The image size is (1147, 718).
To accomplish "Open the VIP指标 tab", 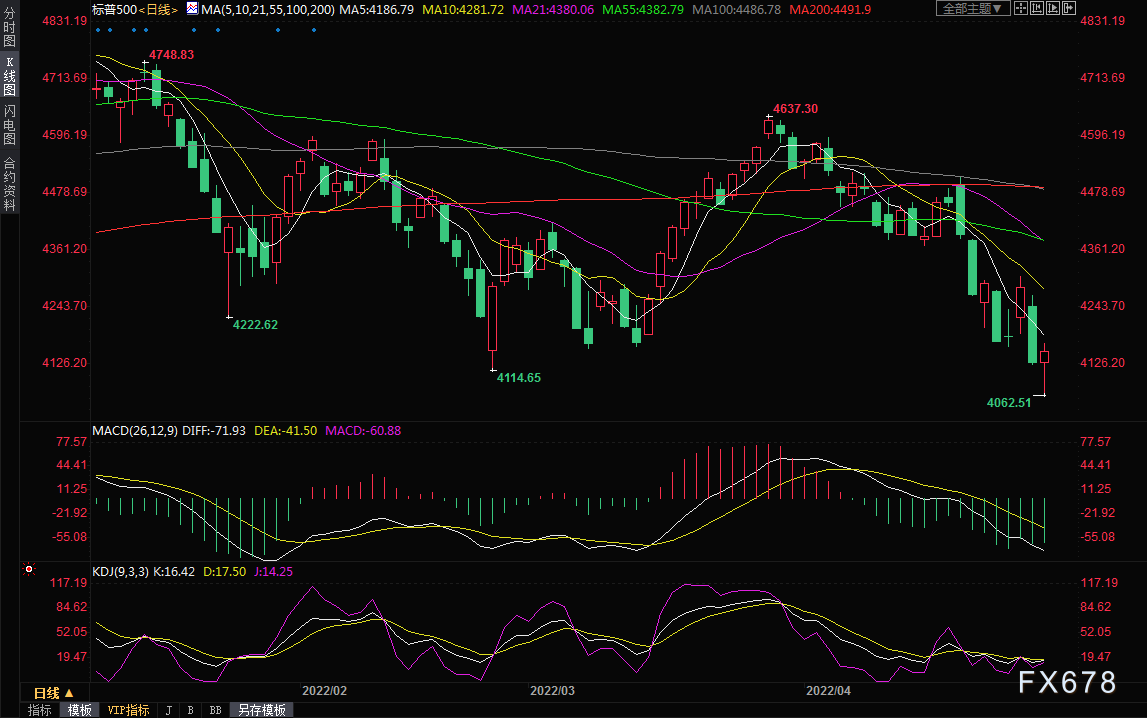I will click(x=128, y=710).
